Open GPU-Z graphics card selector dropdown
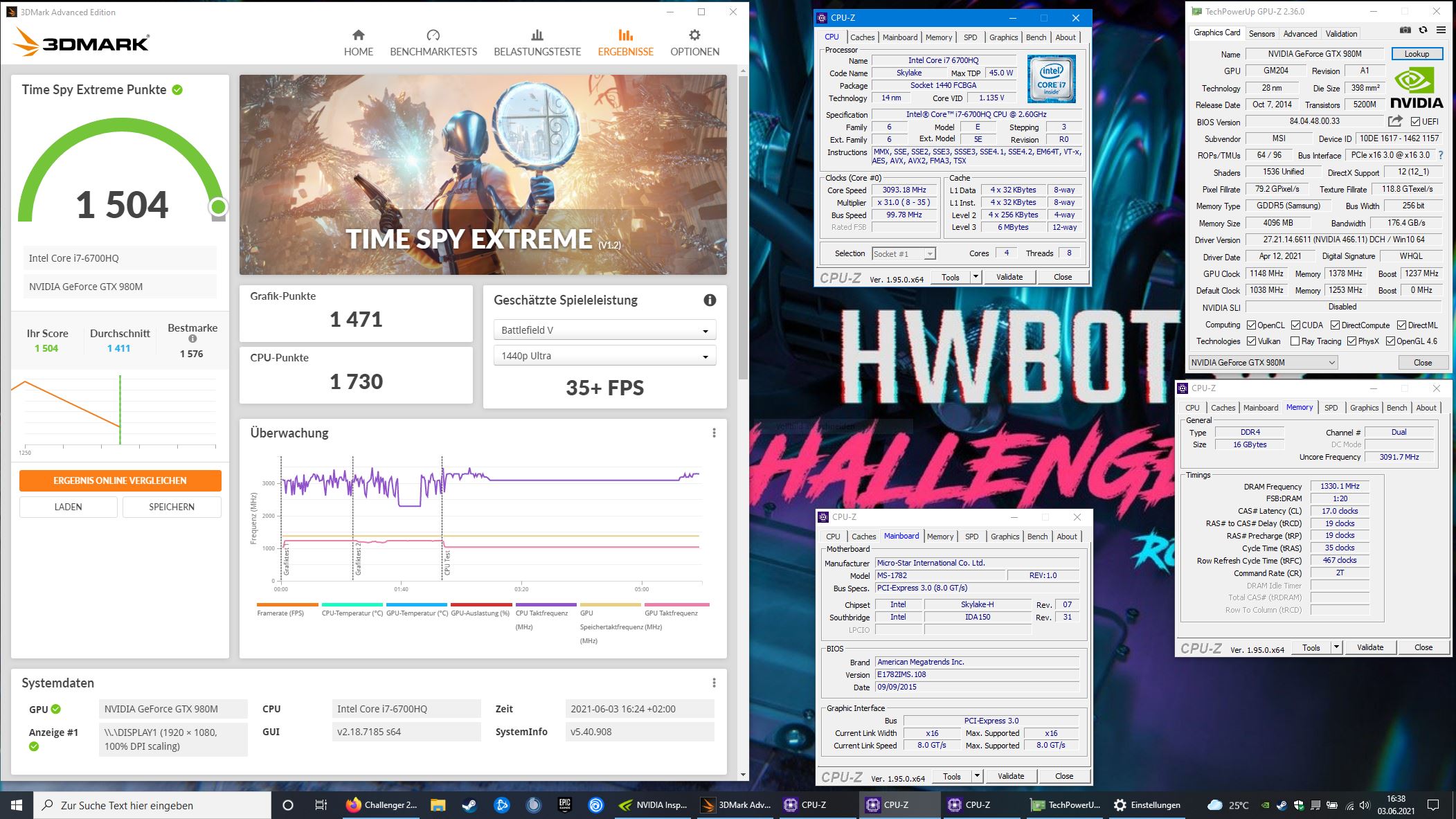 tap(1263, 362)
